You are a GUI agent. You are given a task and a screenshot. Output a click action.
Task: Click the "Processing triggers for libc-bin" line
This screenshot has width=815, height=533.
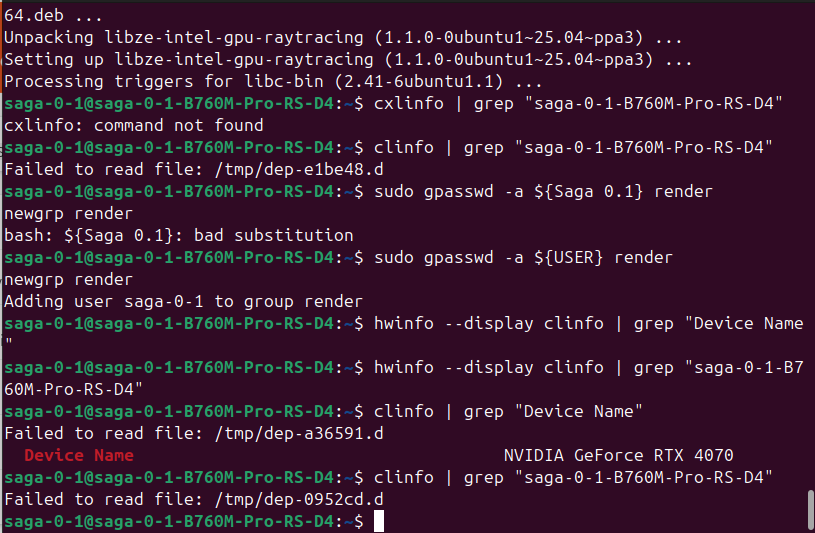pyautogui.click(x=274, y=81)
